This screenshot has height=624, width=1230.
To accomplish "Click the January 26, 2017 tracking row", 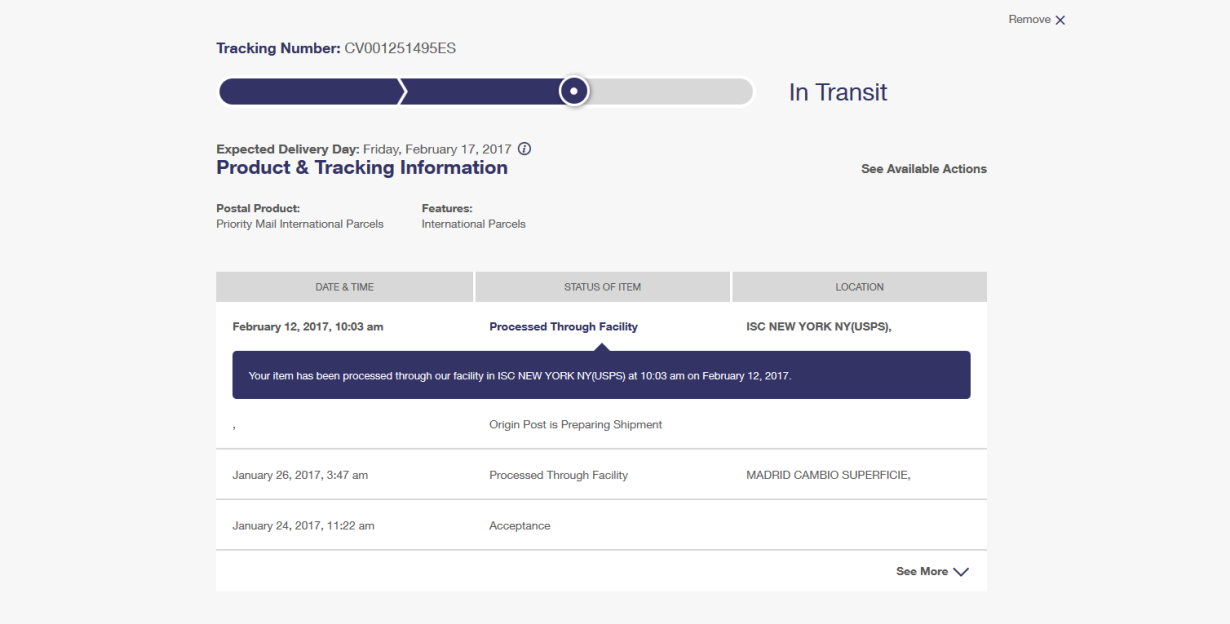I will [300, 475].
